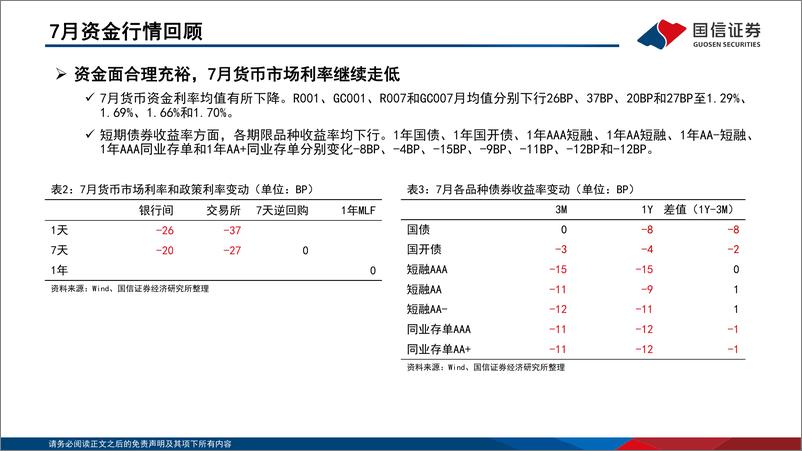Click the 7天 row label in Table 2
Viewport: 802px width, 451px height.
(59, 250)
